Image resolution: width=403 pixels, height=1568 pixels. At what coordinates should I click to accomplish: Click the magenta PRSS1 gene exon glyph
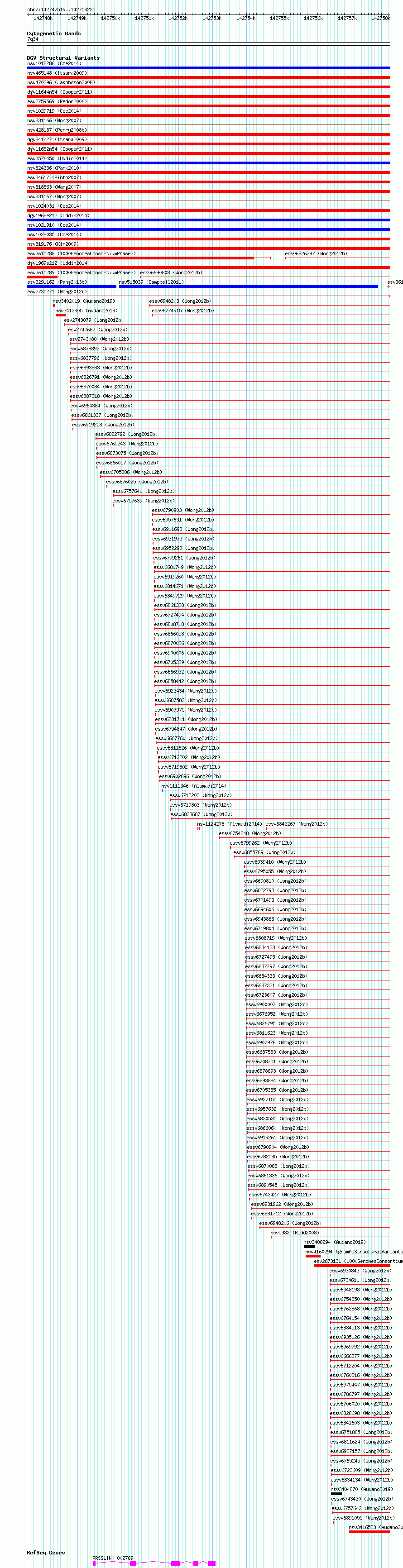click(154, 1563)
